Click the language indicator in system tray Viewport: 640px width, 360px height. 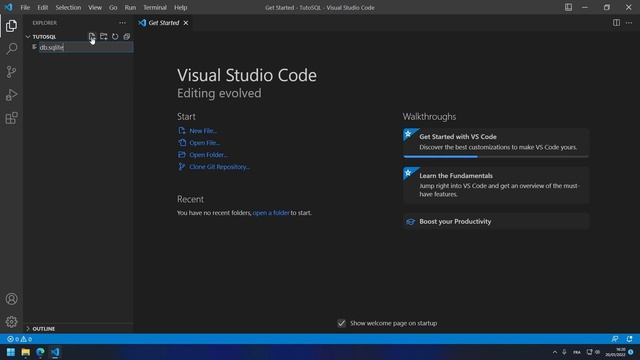tap(577, 352)
